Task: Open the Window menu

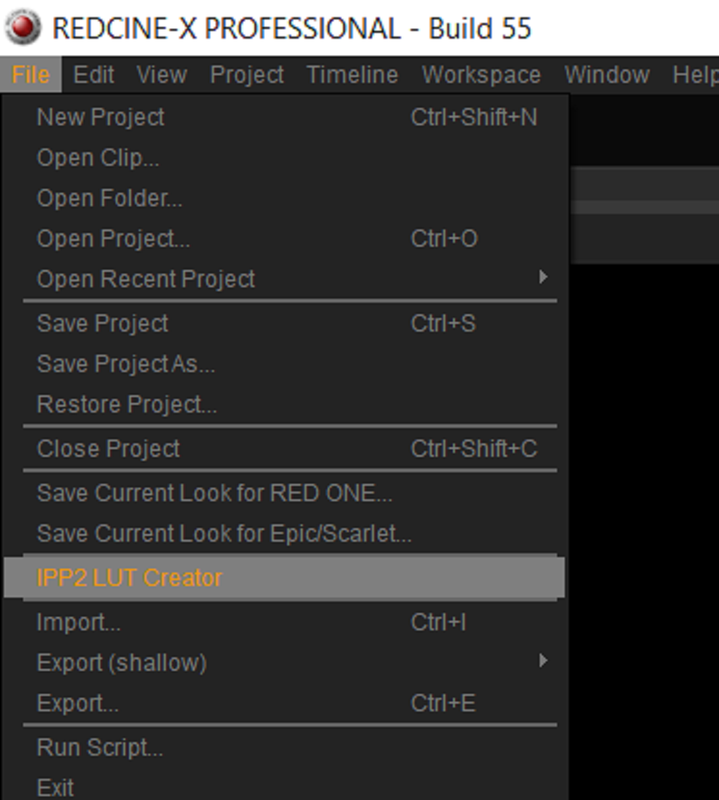Action: [x=607, y=74]
